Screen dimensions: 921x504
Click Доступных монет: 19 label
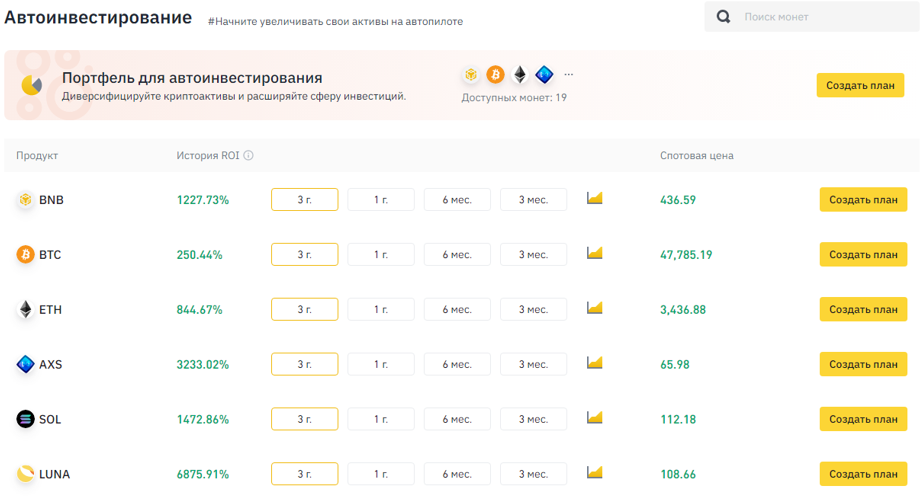514,98
